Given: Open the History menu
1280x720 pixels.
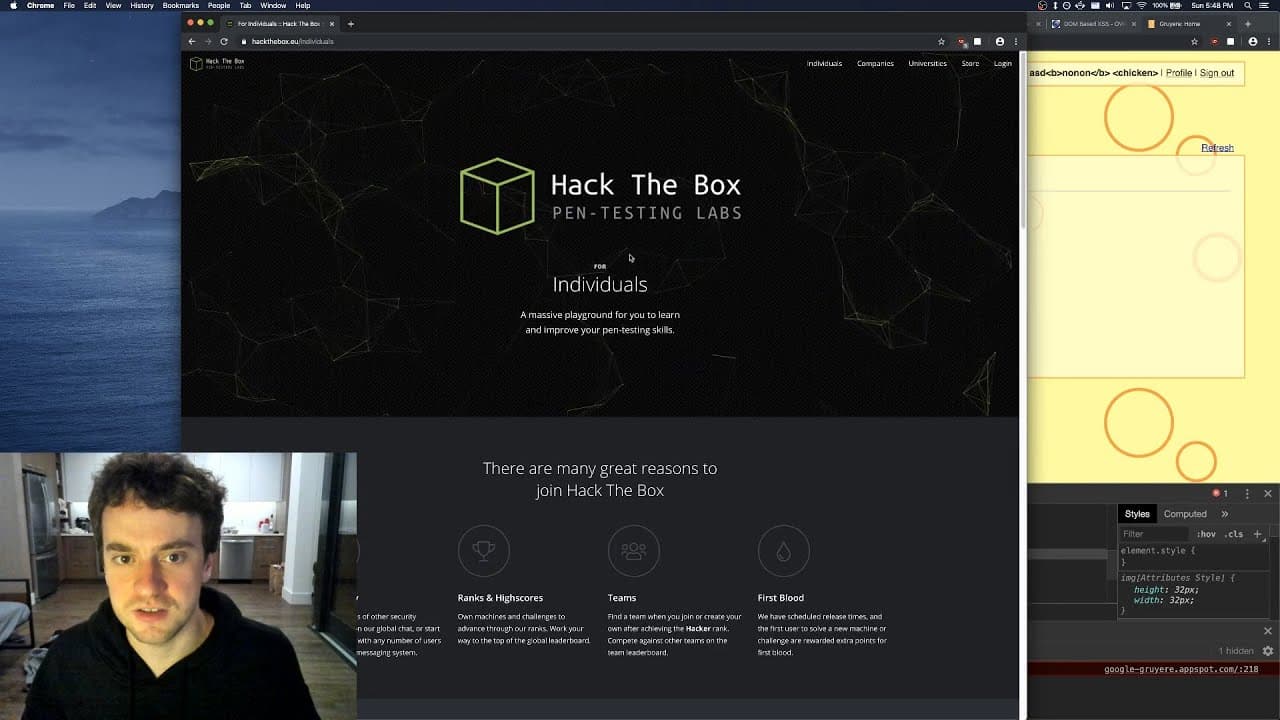Looking at the screenshot, I should tap(141, 5).
